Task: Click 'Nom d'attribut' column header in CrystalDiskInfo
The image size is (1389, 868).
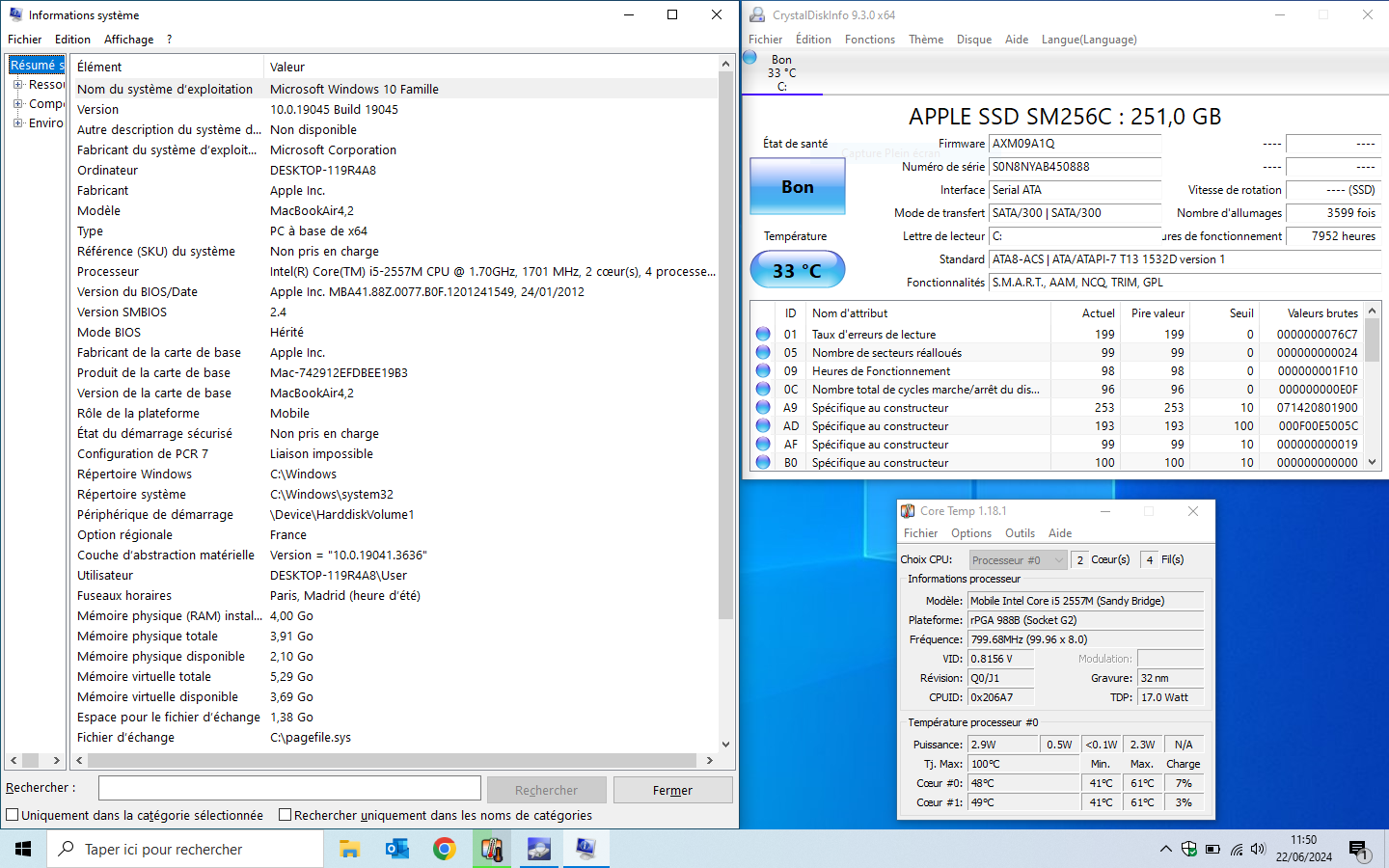Action: [x=928, y=313]
